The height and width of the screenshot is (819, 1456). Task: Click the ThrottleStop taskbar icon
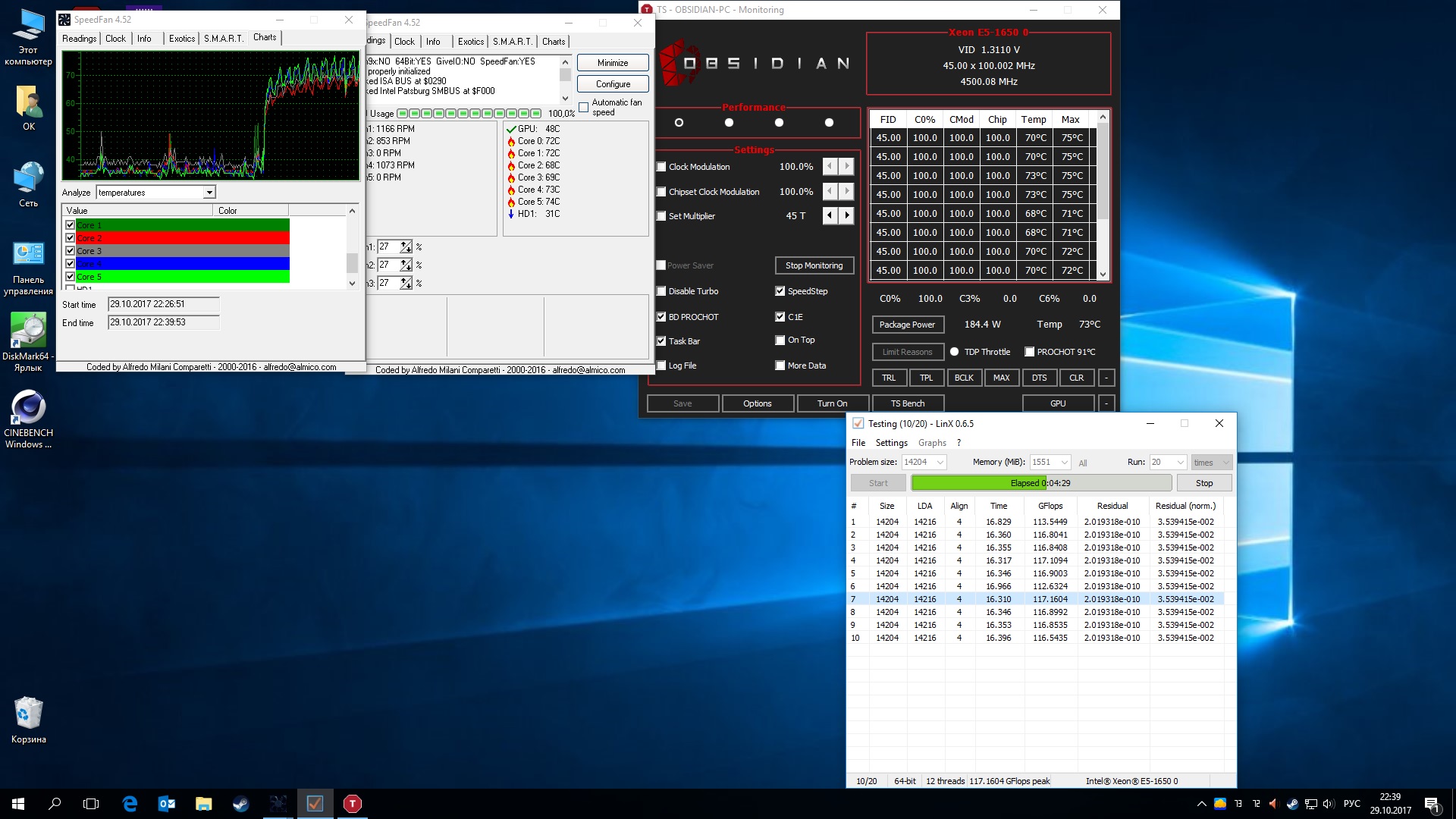click(353, 804)
